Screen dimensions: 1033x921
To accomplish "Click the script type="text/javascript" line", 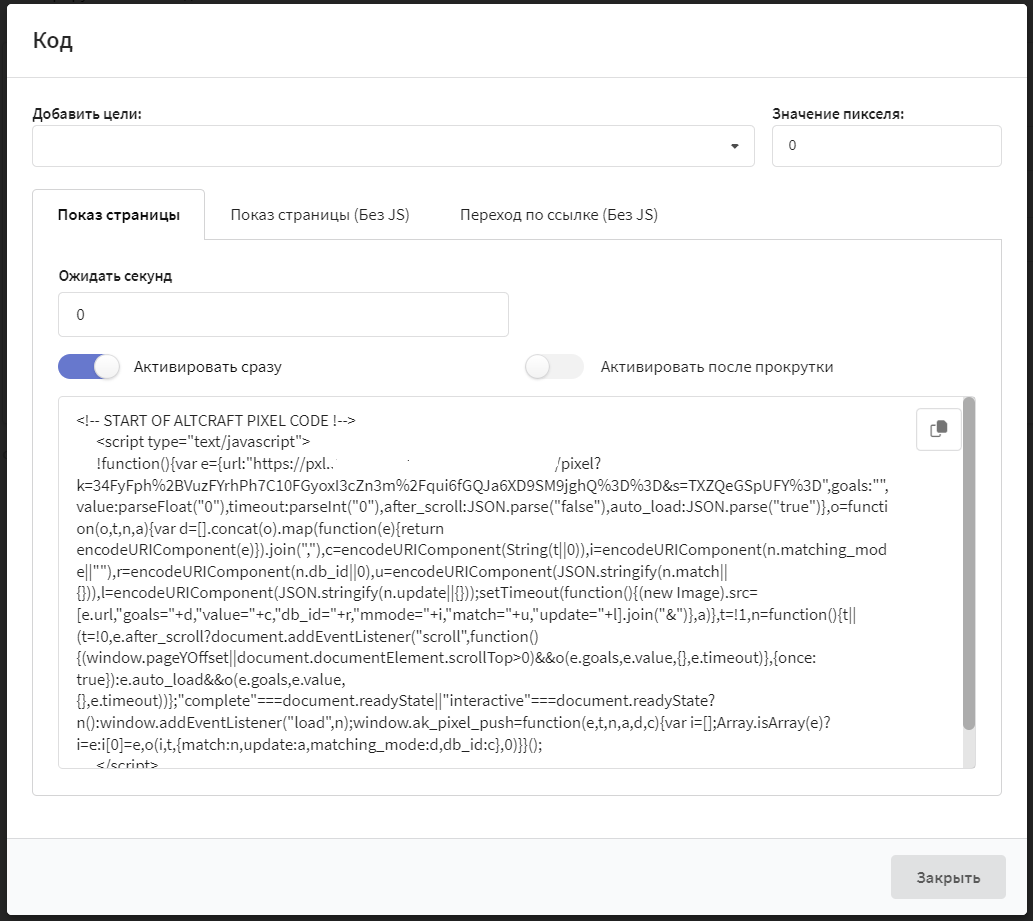I will pyautogui.click(x=203, y=441).
